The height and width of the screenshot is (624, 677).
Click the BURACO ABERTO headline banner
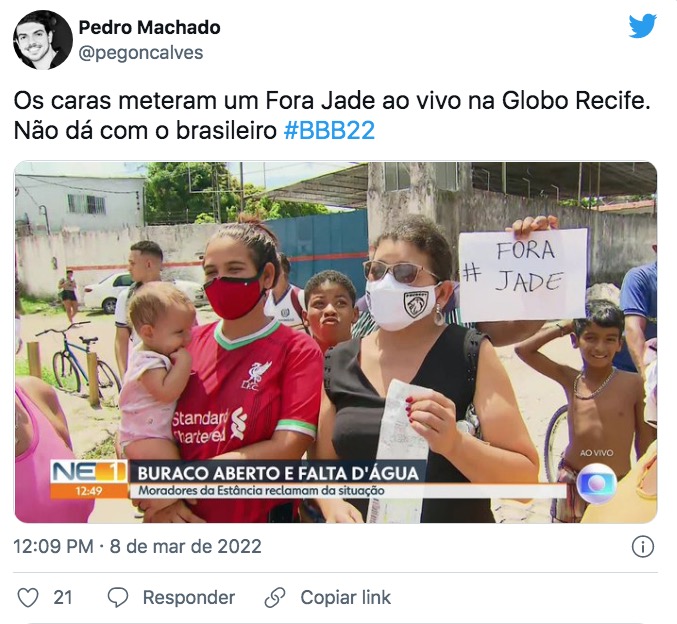coord(278,472)
